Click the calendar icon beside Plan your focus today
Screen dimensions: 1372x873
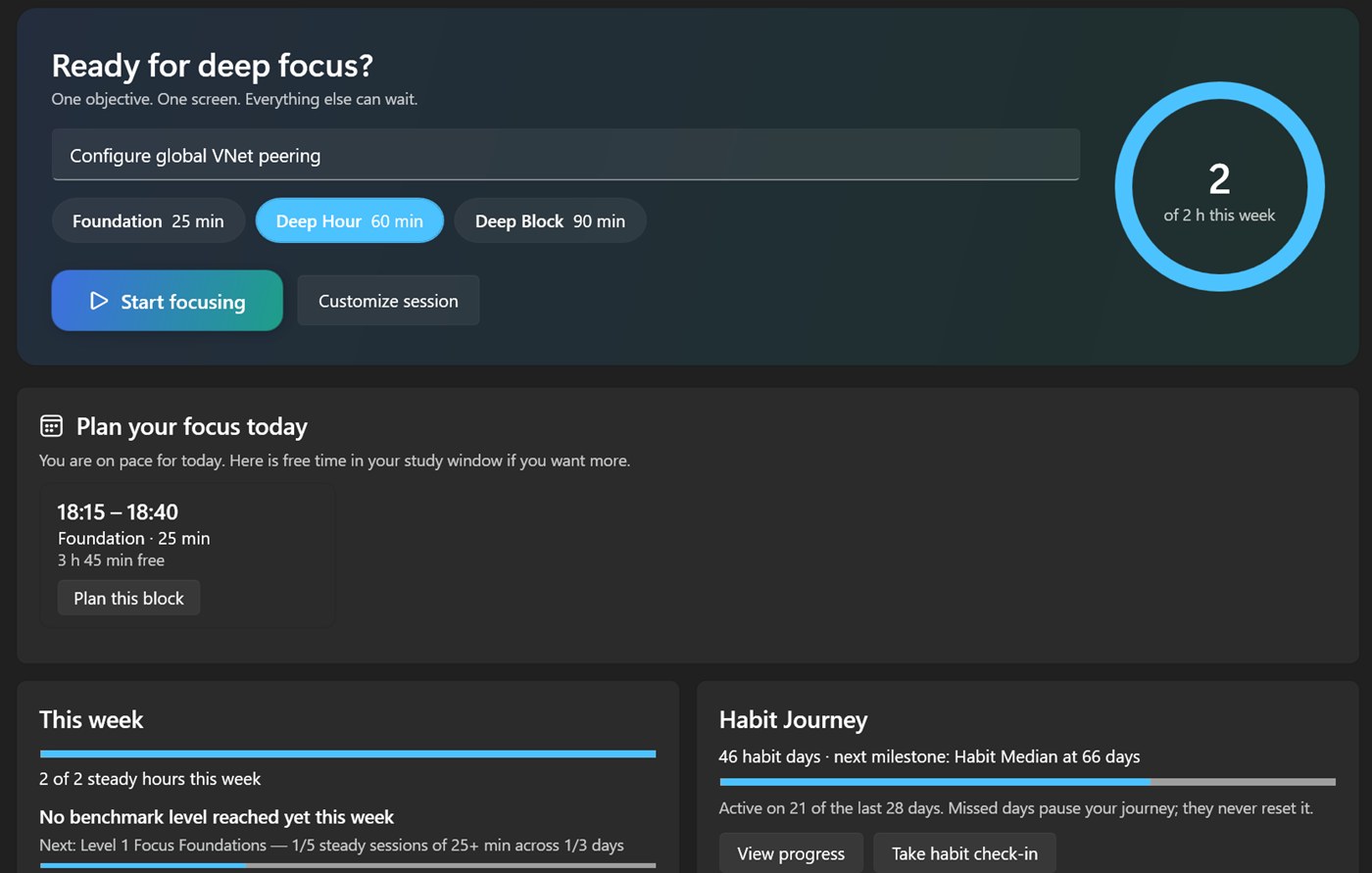coord(51,426)
